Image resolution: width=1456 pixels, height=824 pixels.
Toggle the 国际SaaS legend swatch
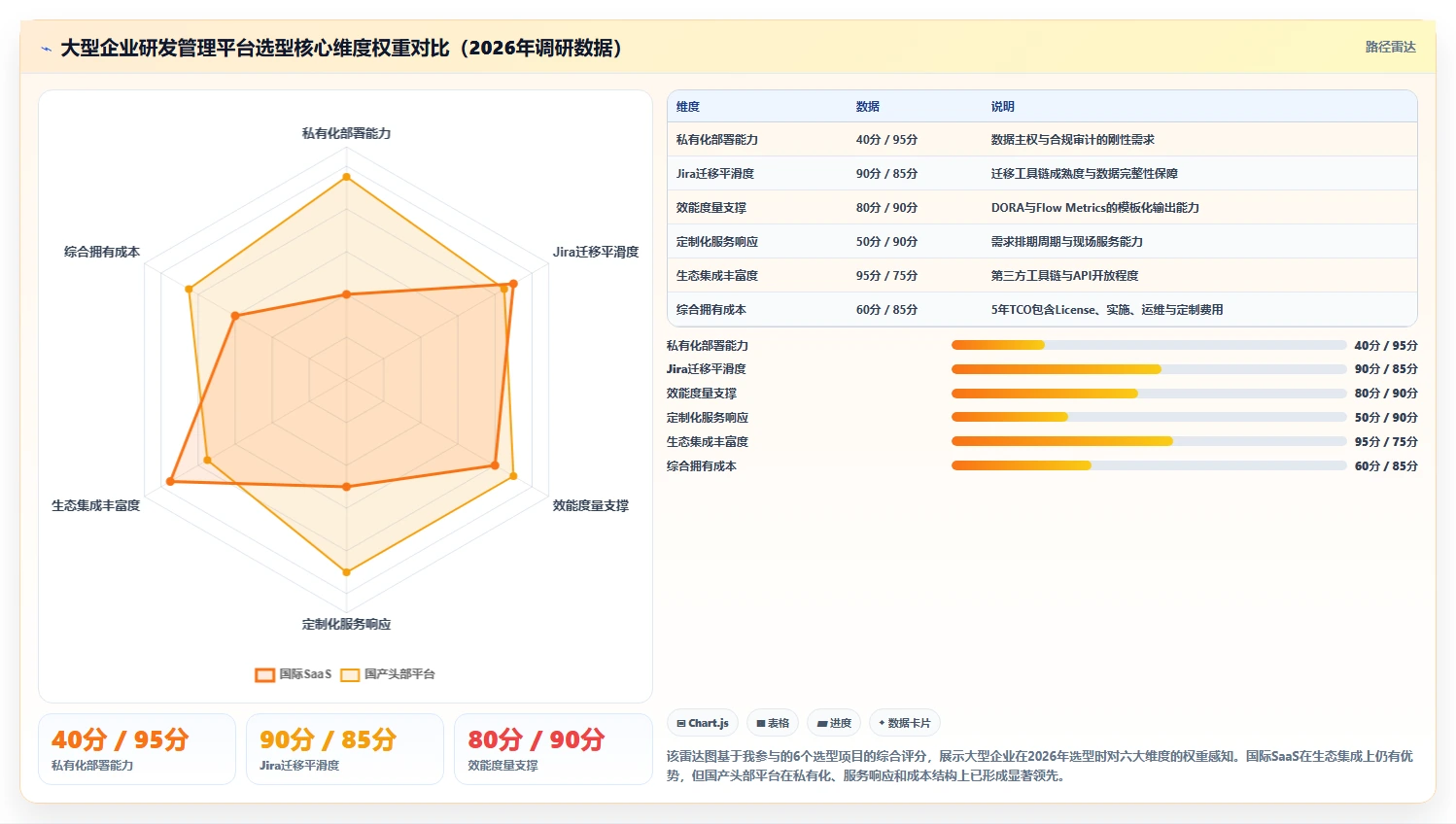[x=264, y=674]
